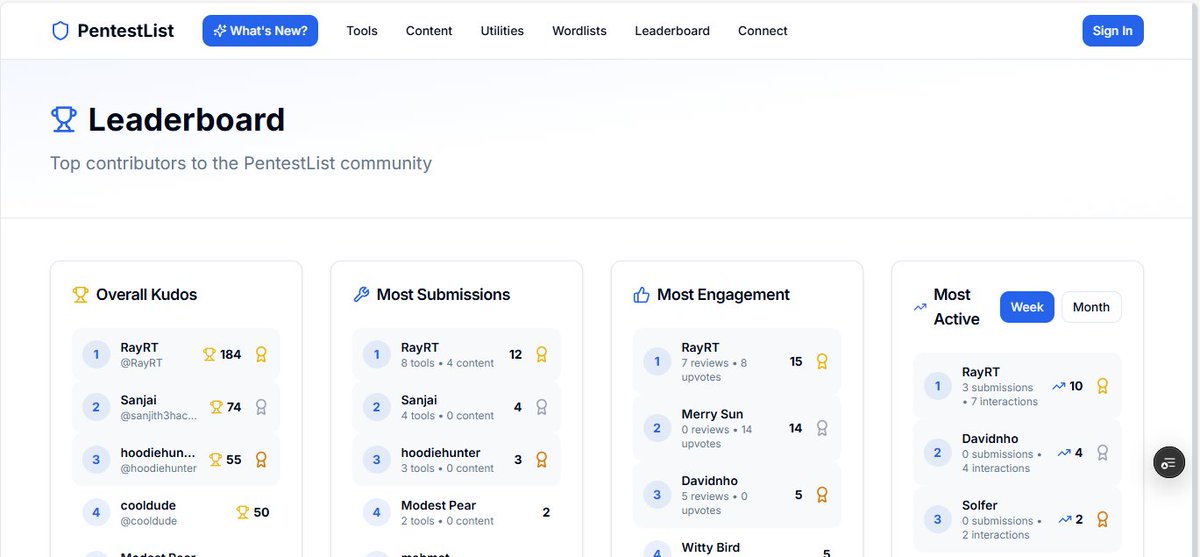Click '@sanjith3hac...' handle text
This screenshot has width=1200, height=557.
[x=159, y=415]
